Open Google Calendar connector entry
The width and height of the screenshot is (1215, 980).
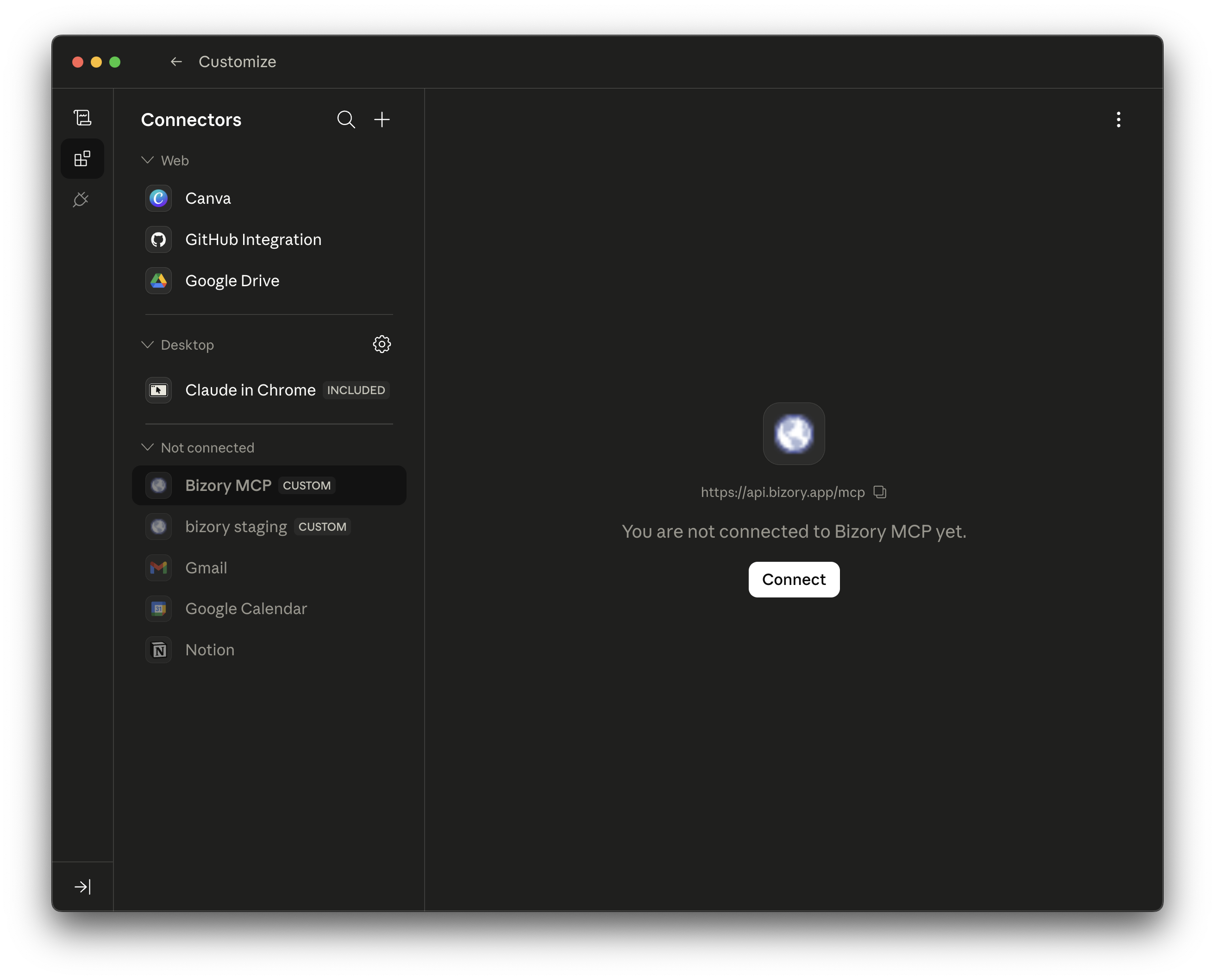269,609
